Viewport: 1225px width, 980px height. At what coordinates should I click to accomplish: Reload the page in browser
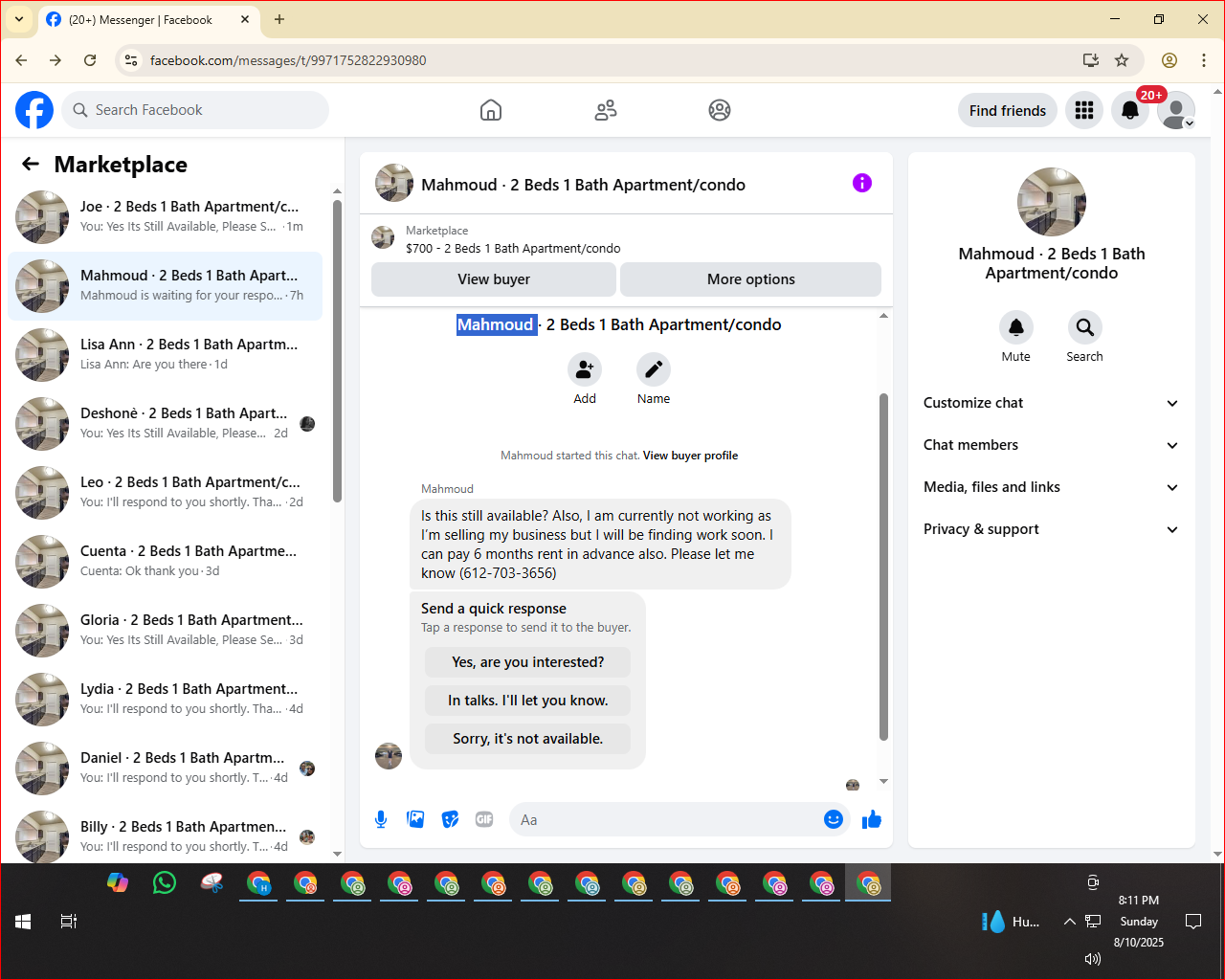[90, 60]
